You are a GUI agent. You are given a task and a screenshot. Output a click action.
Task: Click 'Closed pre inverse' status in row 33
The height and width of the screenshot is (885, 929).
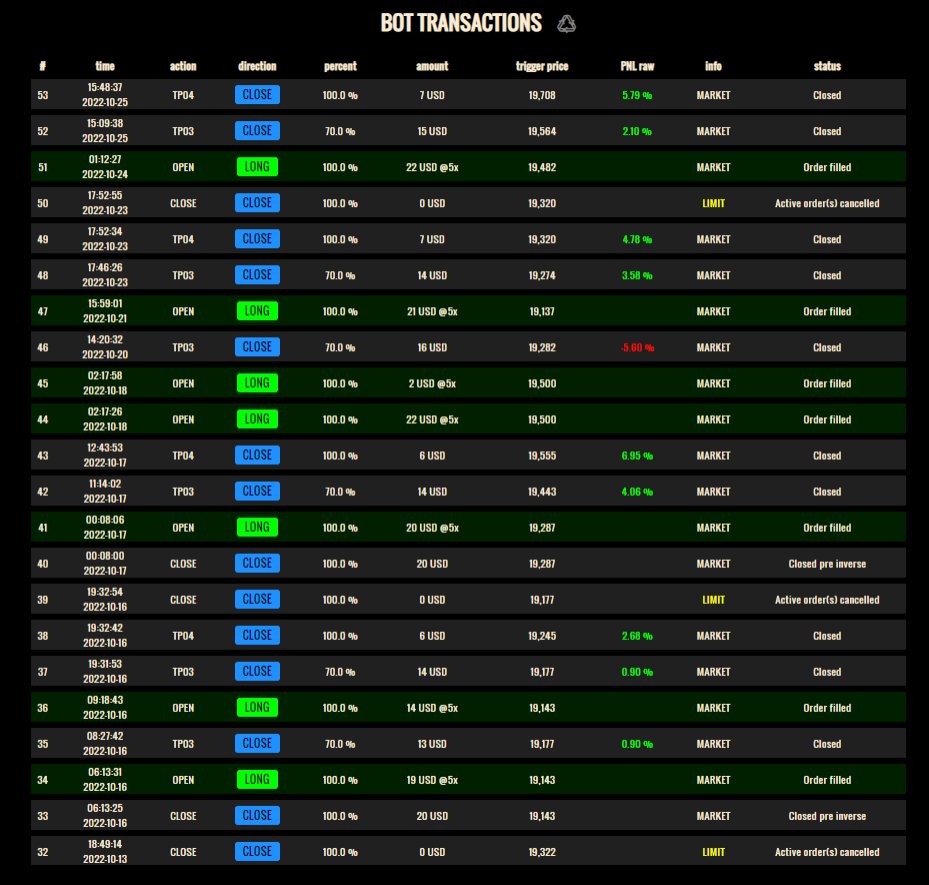click(827, 816)
